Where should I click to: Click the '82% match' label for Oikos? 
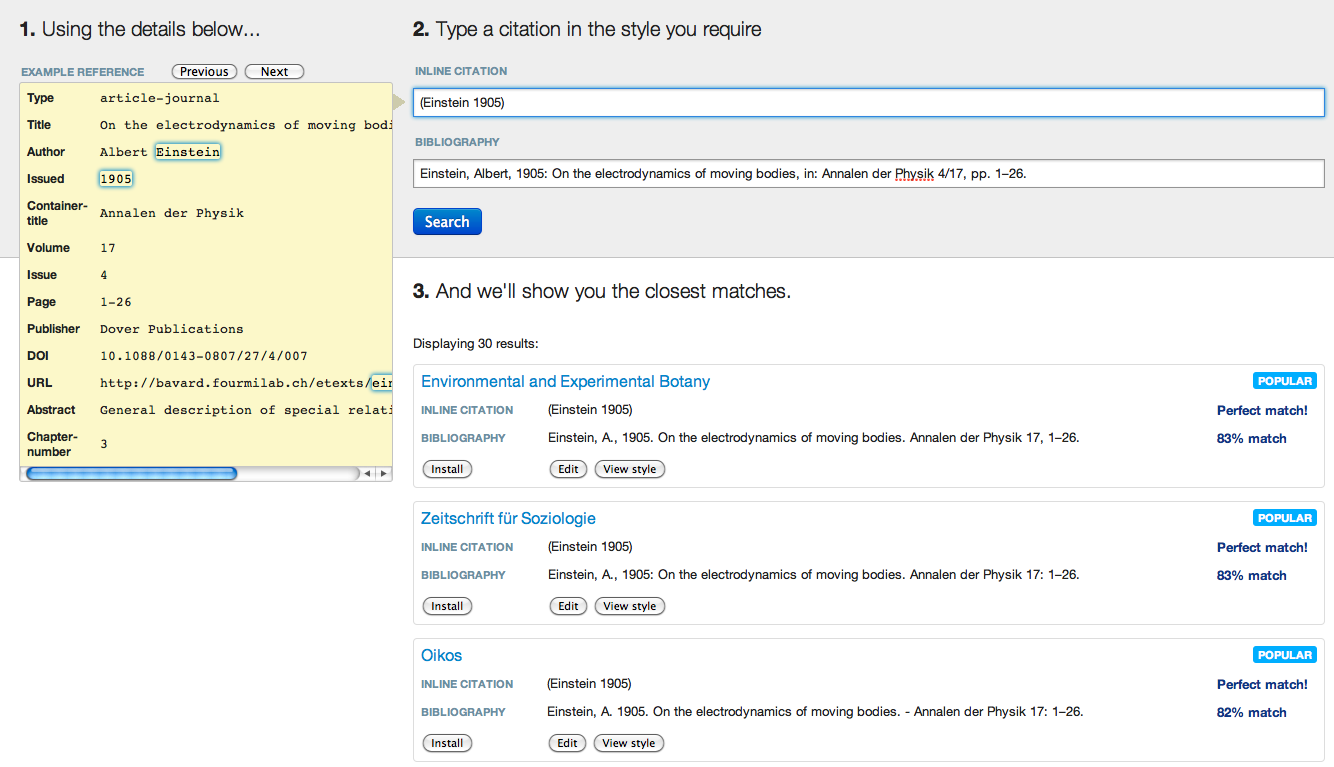coord(1252,712)
